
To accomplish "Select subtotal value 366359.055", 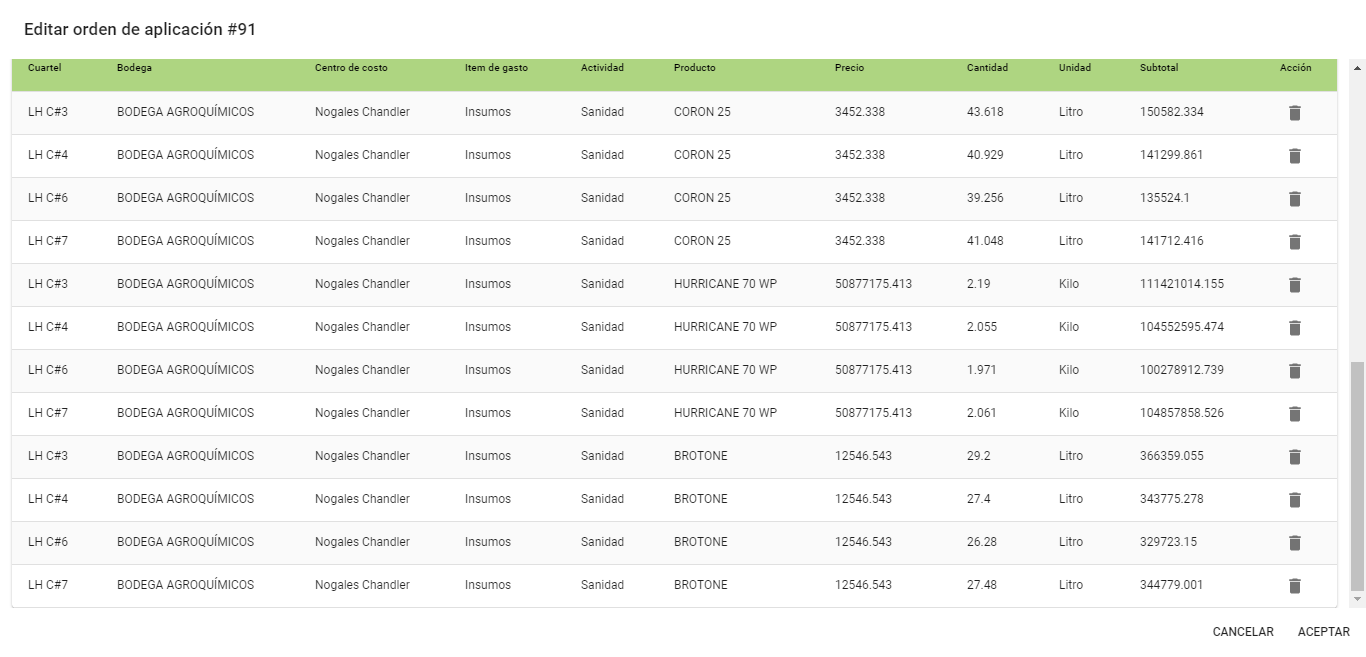I will [x=1172, y=456].
